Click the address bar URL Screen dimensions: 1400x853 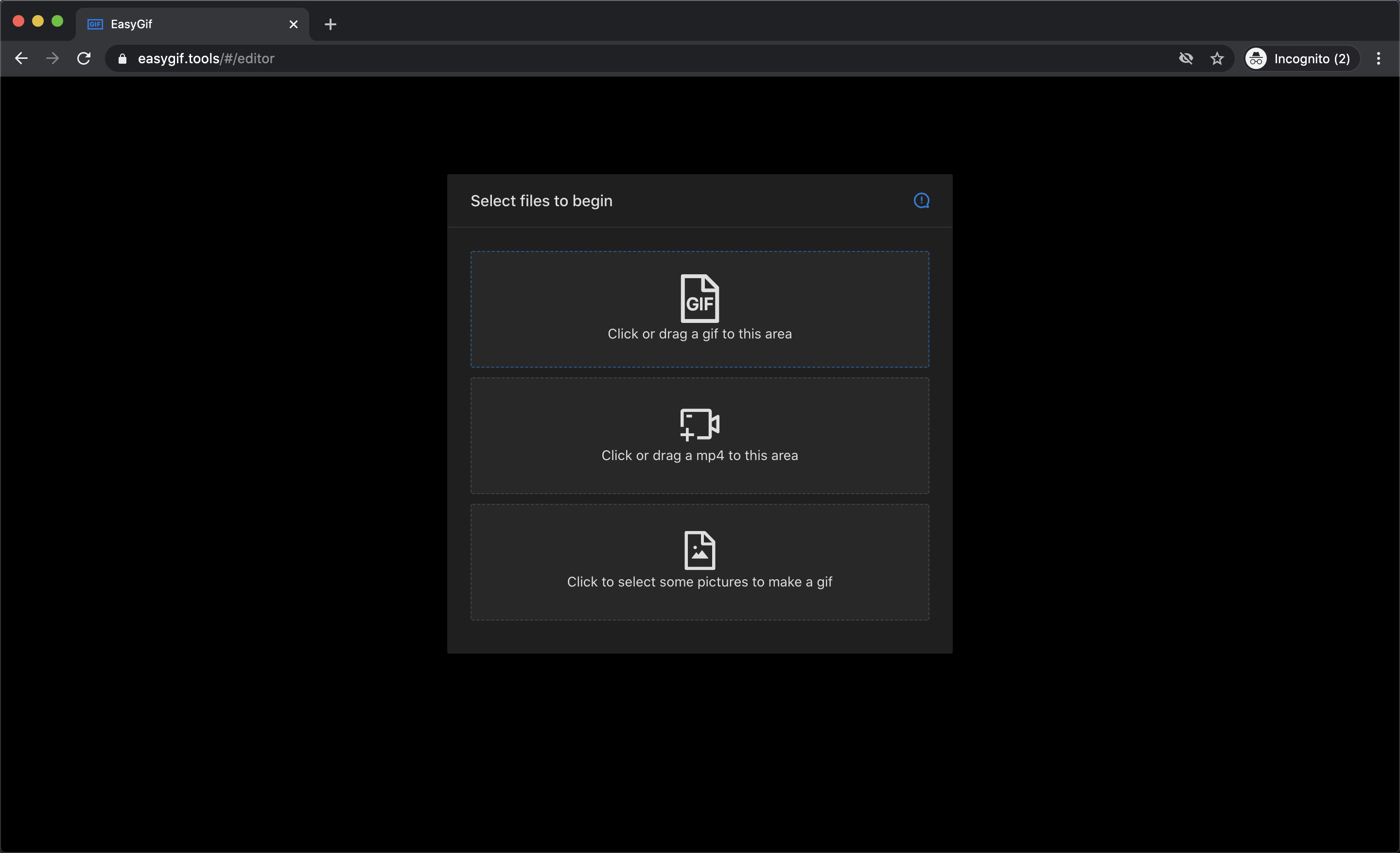206,58
